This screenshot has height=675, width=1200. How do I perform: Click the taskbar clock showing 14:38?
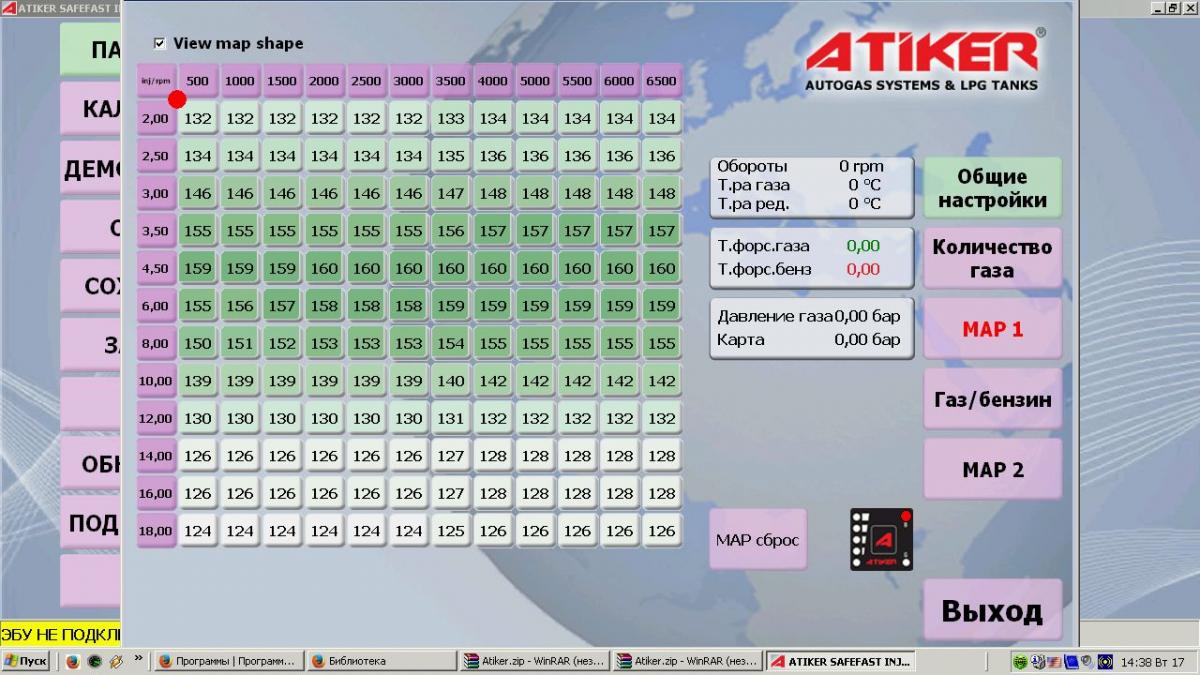coord(1154,661)
